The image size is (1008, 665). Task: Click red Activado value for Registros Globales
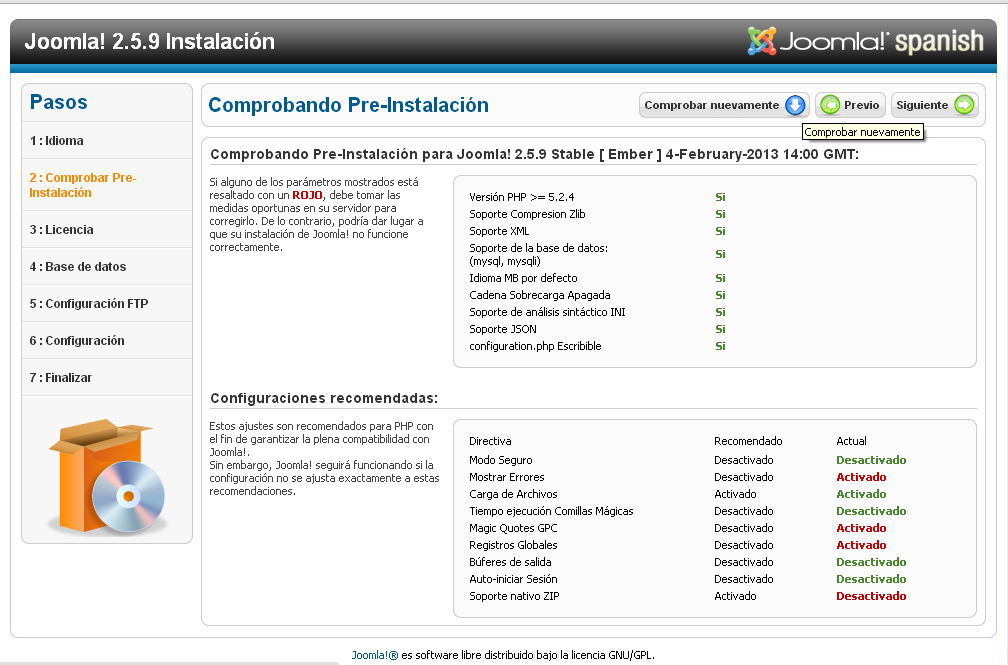[x=861, y=545]
